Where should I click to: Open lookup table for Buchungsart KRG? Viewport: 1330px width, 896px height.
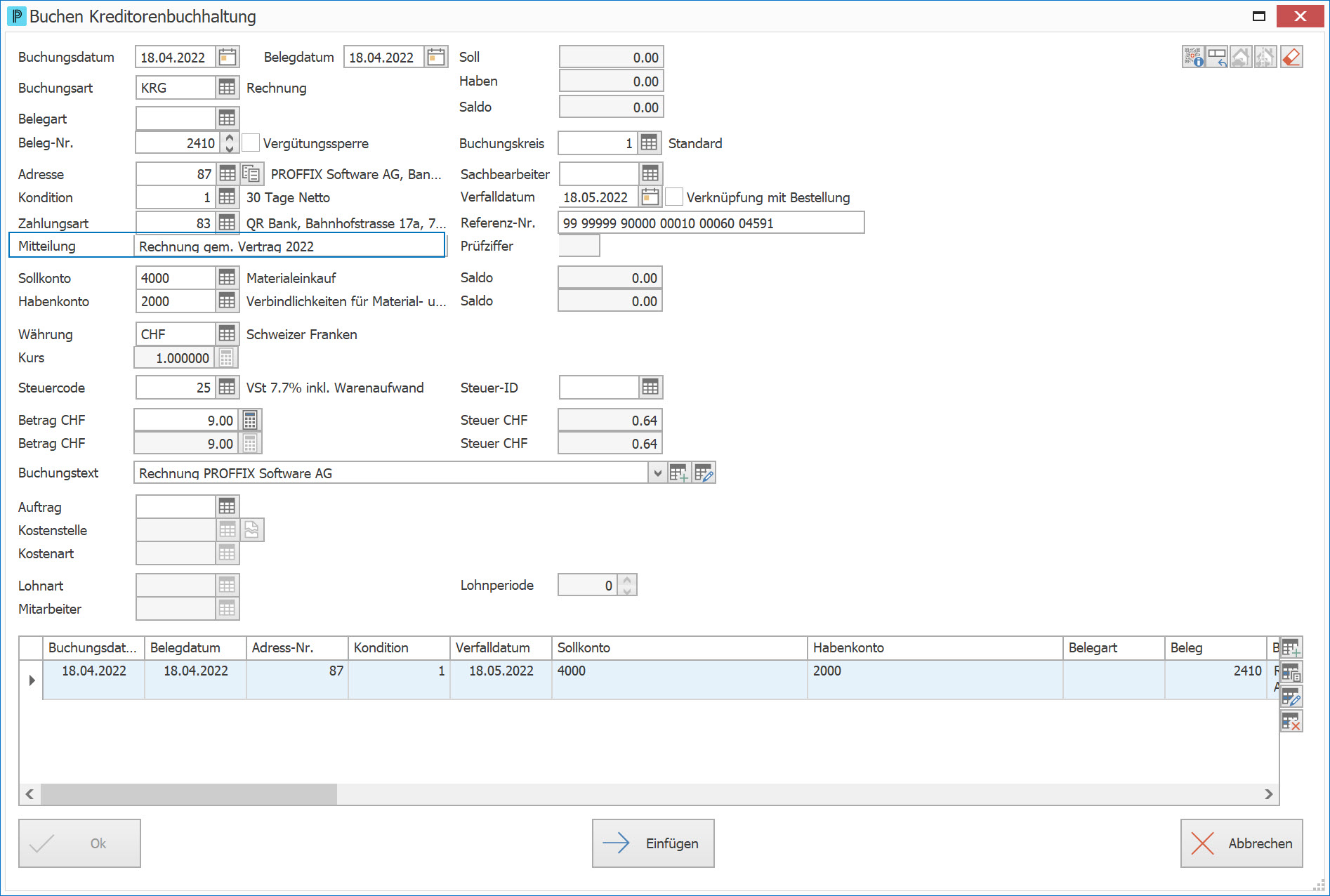227,88
